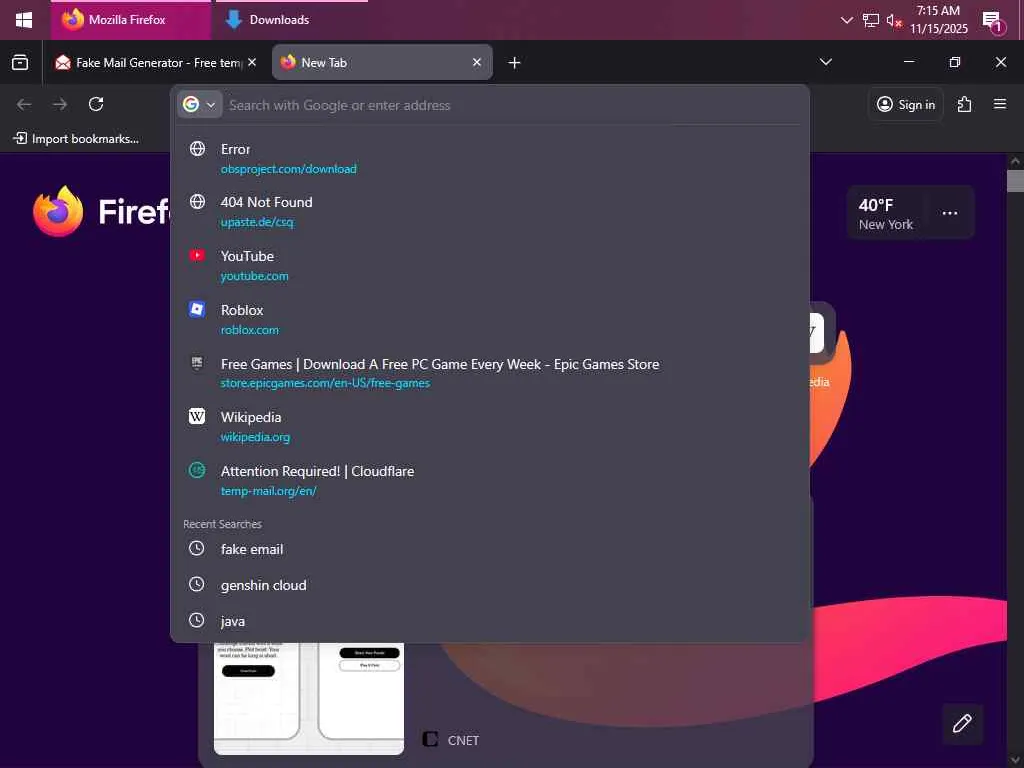Click the YouTube favicon
This screenshot has height=768, width=1024.
coord(197,255)
